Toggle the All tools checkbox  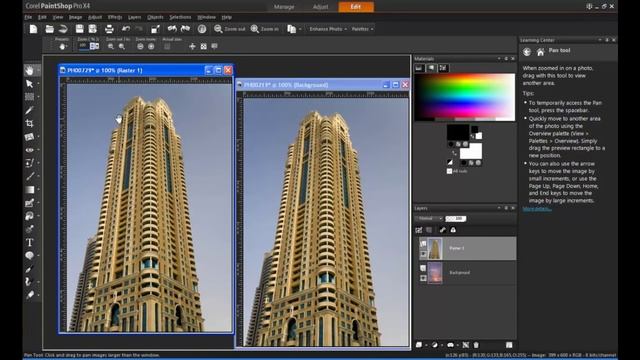click(x=449, y=171)
